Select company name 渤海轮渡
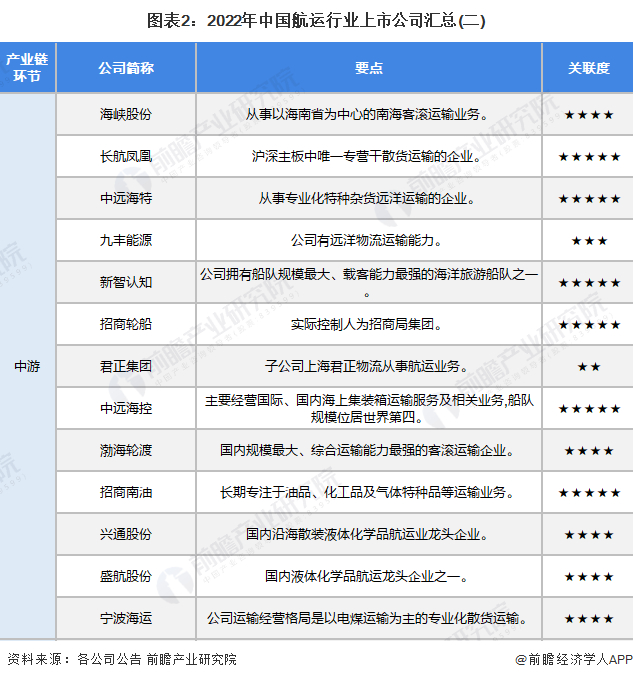 126,451
